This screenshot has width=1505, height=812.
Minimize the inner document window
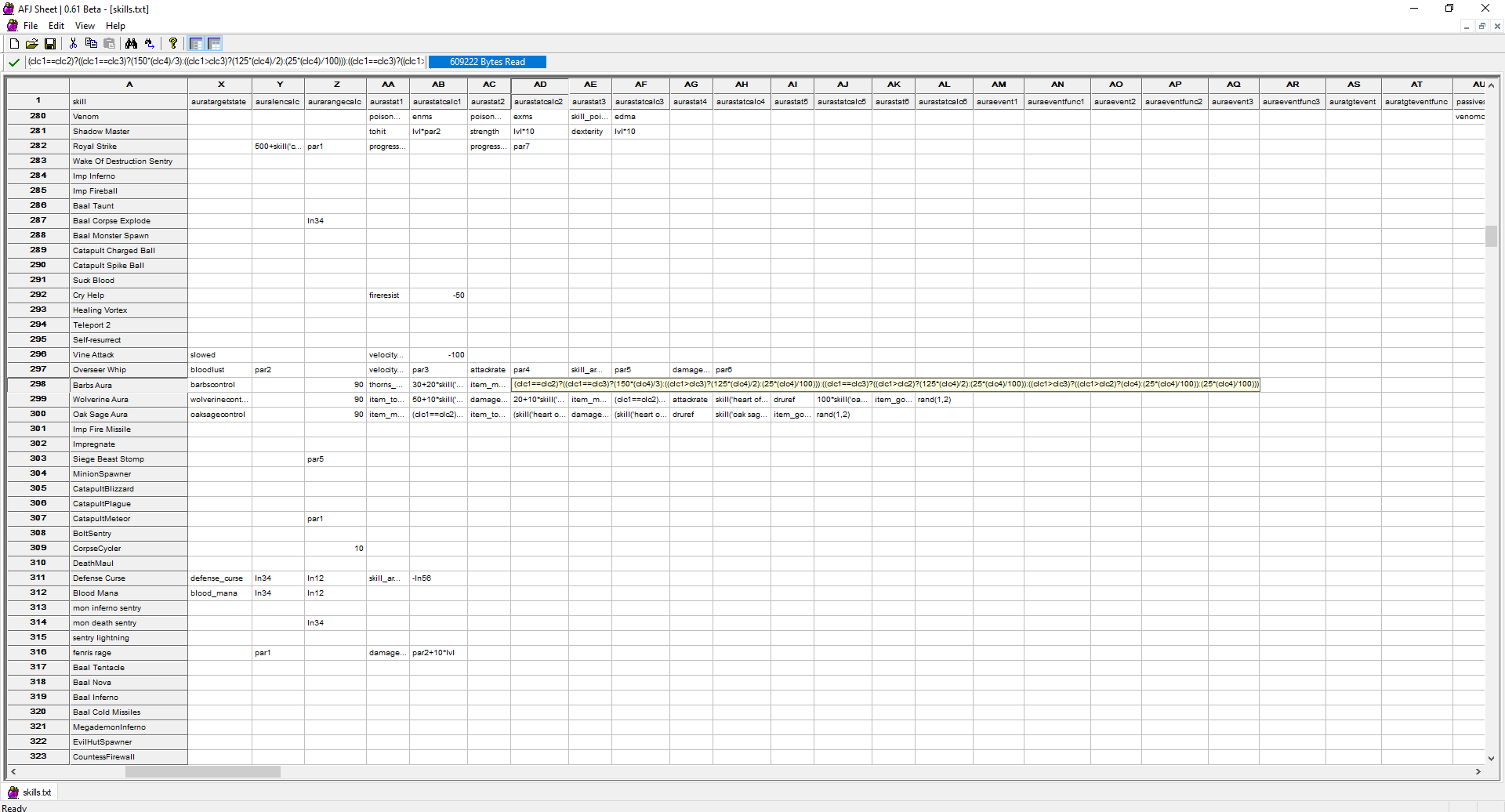tap(1466, 26)
